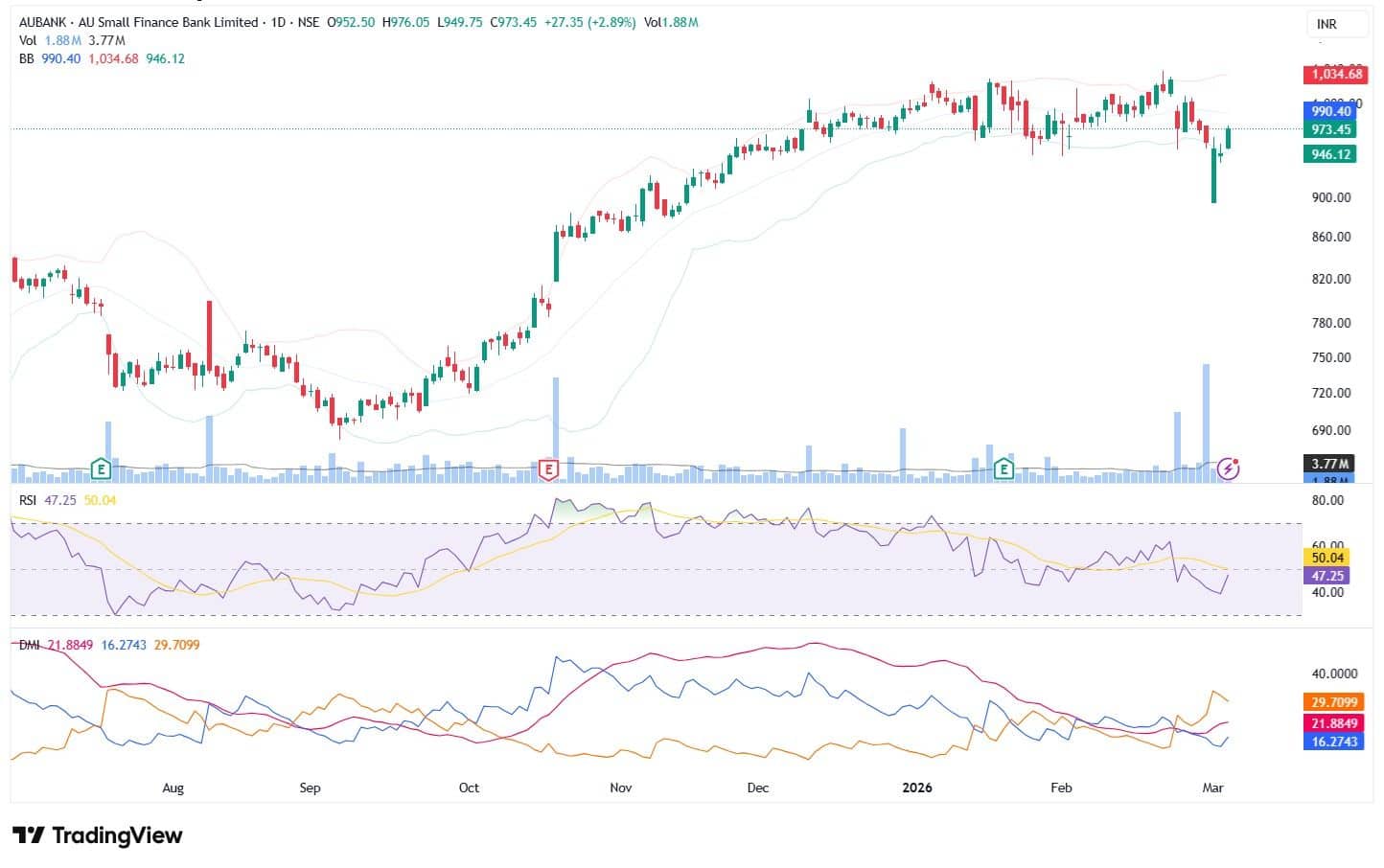The height and width of the screenshot is (868, 1384).
Task: Click the 1,034.68 value in BB legend
Action: coord(114,58)
